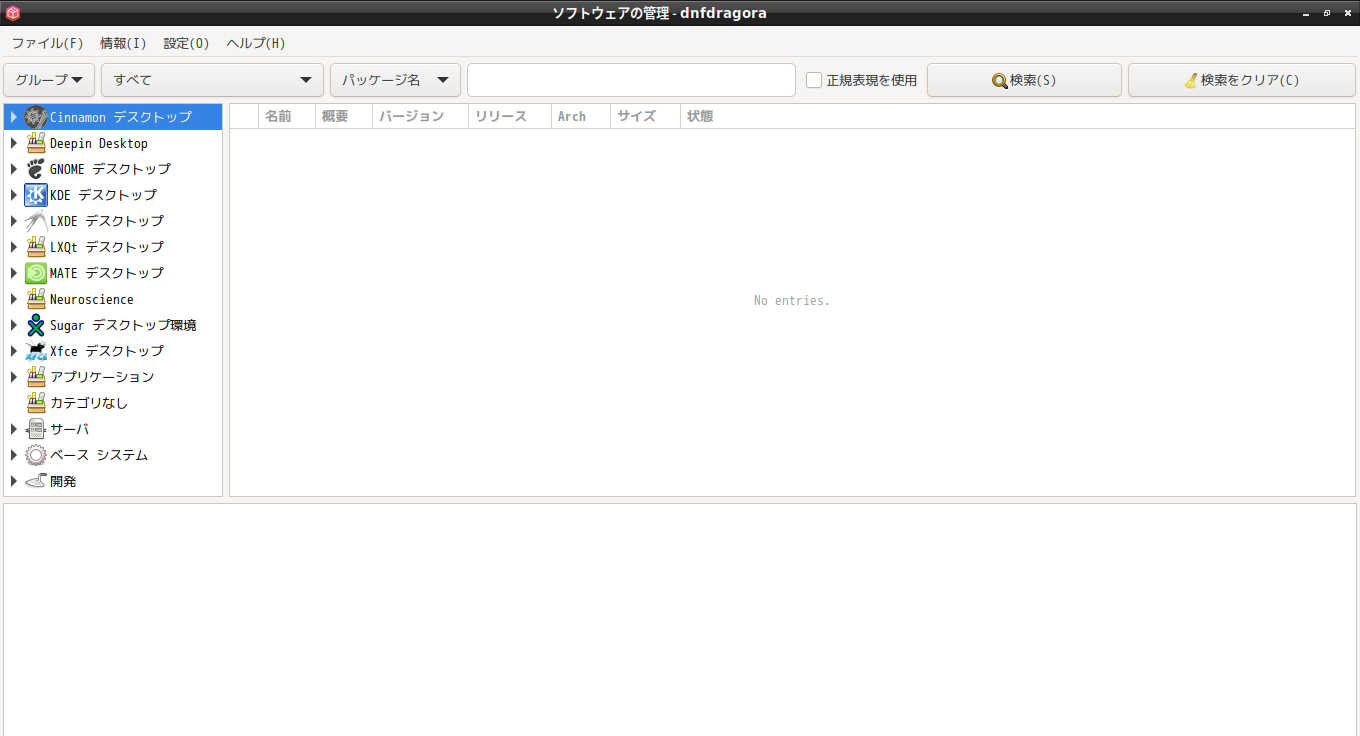This screenshot has height=736, width=1360.
Task: Sort by the バージョン column header
Action: point(420,116)
